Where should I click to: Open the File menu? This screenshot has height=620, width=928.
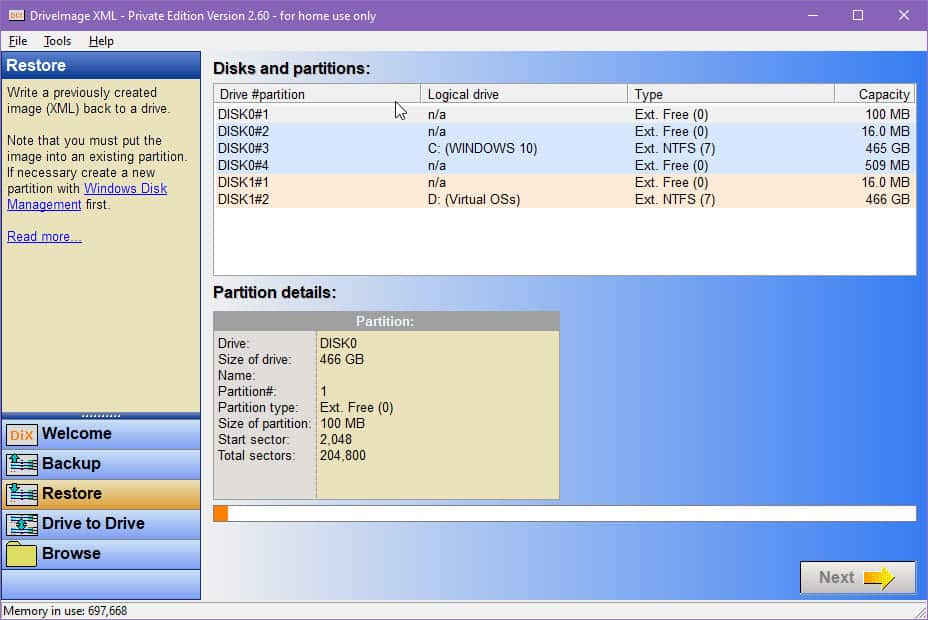[x=18, y=41]
